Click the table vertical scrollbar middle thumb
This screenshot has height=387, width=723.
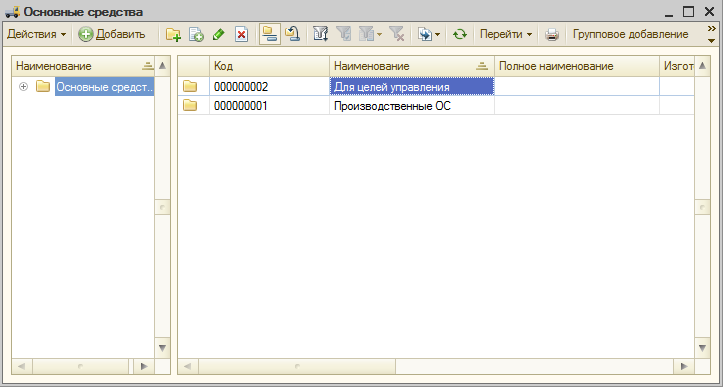tap(702, 208)
